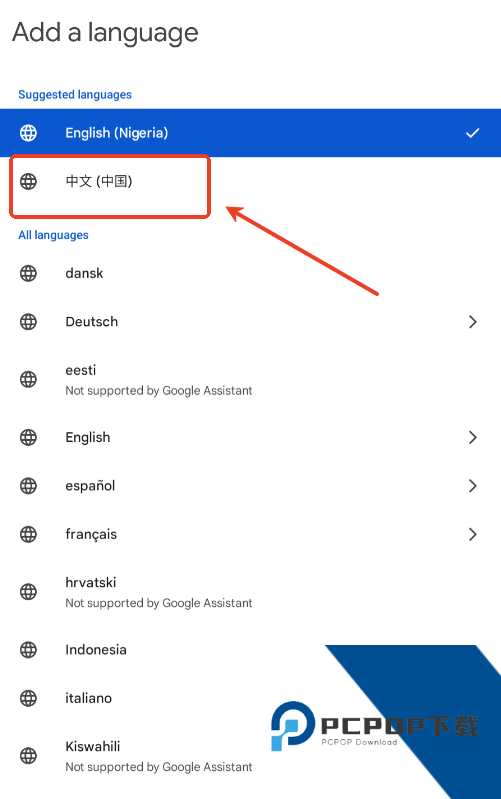Click the globe icon beside hrvatski
Viewport: 501px width, 799px height.
tap(29, 592)
